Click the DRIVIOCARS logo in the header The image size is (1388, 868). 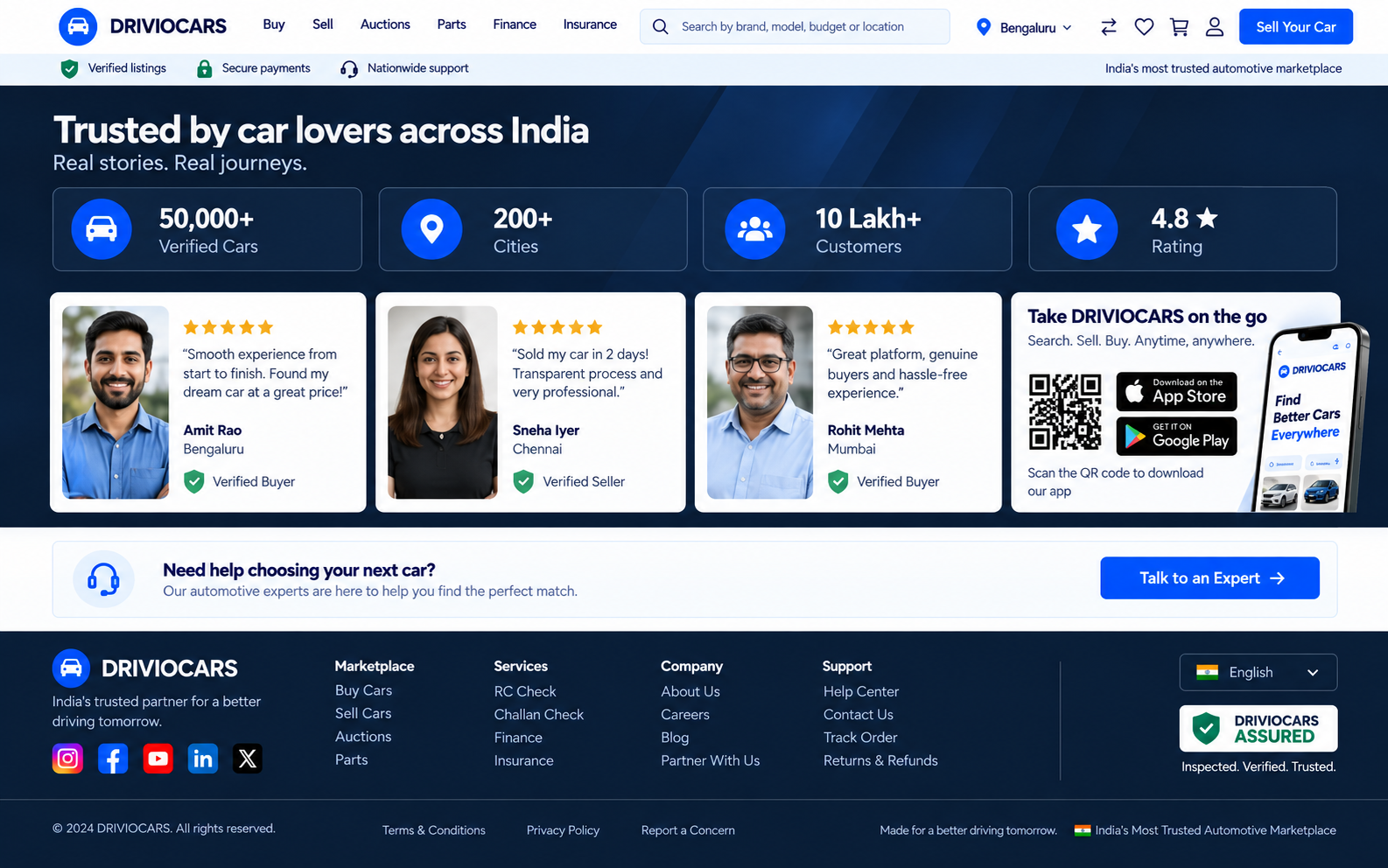click(x=143, y=26)
